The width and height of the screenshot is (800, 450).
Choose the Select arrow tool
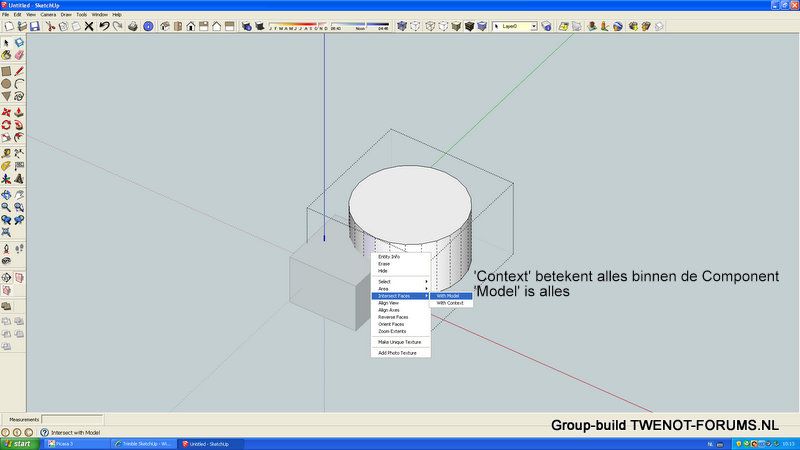(x=6, y=43)
